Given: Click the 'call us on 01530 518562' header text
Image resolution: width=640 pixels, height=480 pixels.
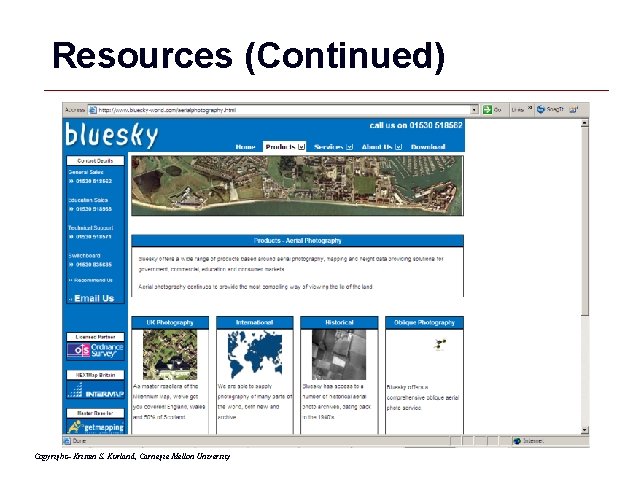Looking at the screenshot, I should click(x=416, y=125).
